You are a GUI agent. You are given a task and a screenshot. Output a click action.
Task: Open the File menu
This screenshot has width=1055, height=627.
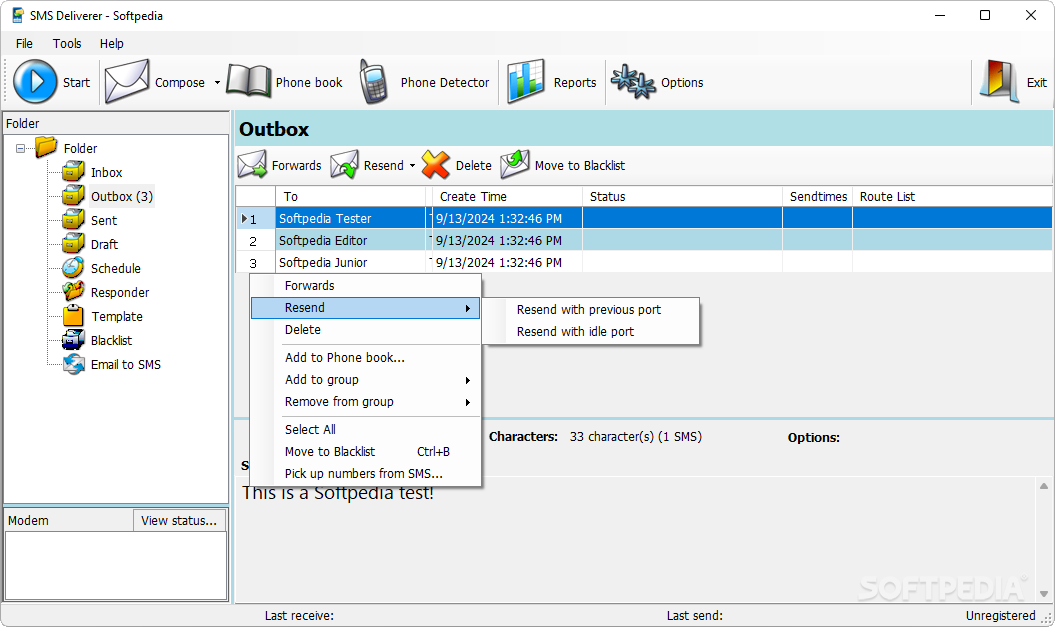tap(24, 44)
